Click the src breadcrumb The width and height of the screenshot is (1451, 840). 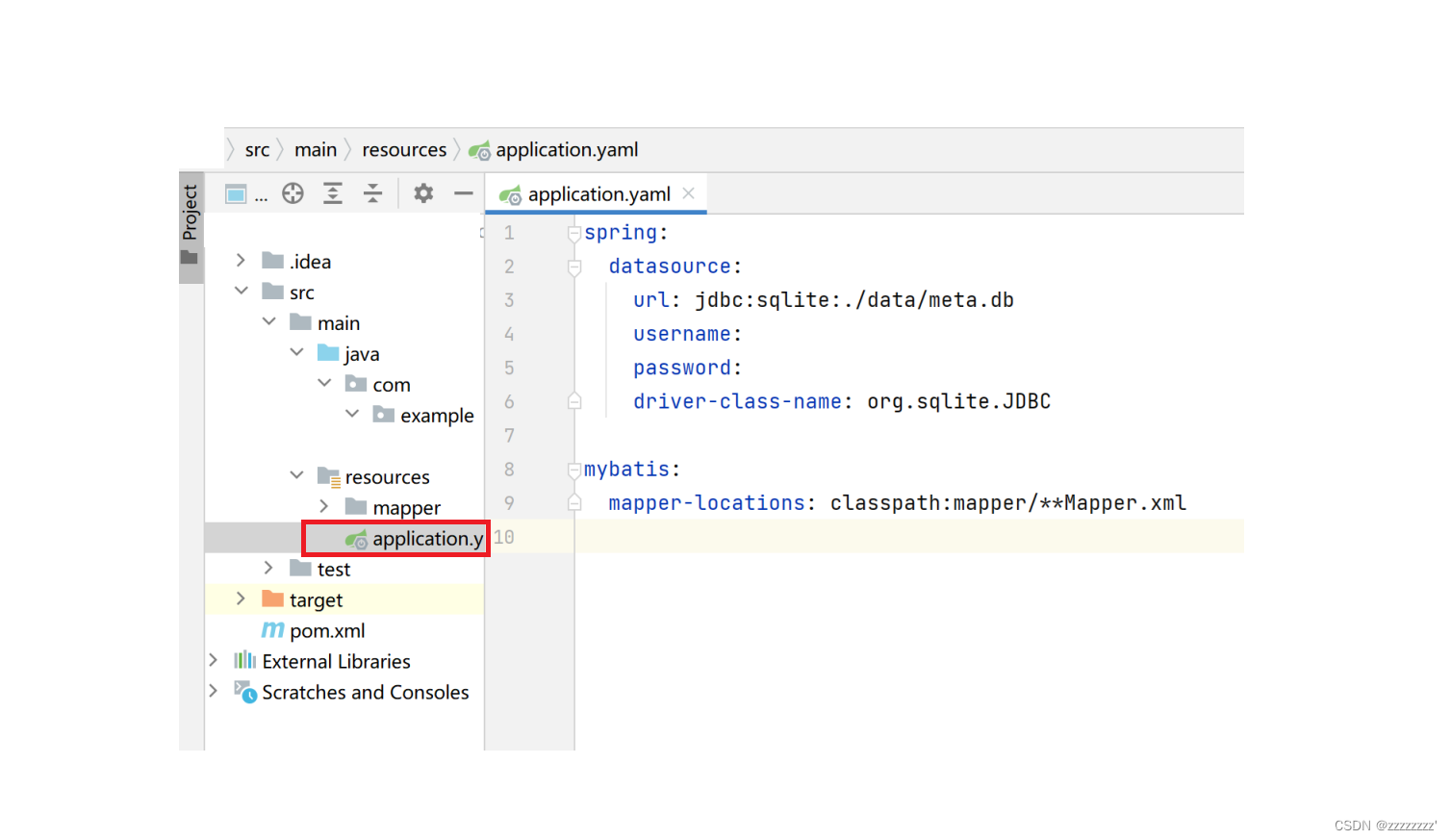tap(257, 150)
